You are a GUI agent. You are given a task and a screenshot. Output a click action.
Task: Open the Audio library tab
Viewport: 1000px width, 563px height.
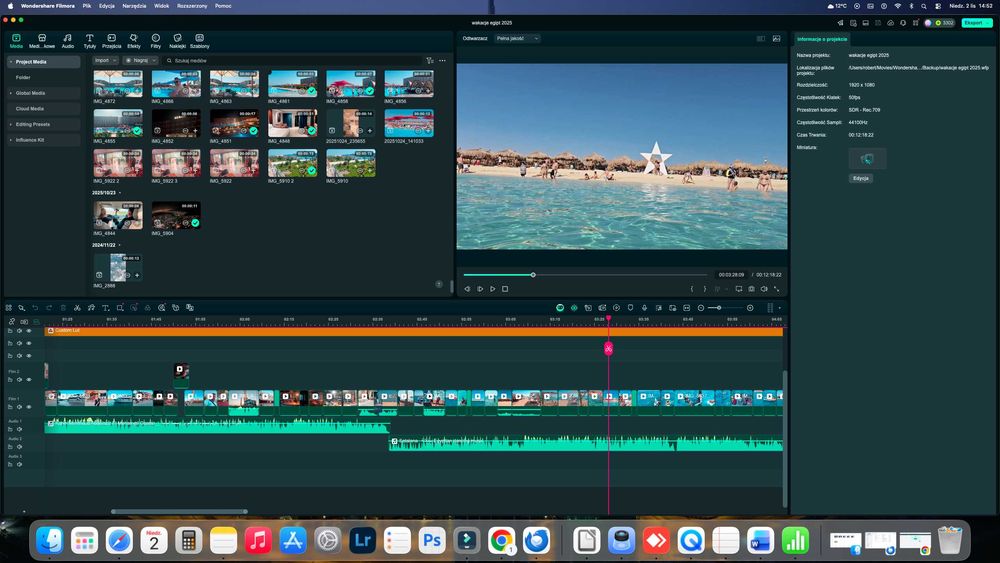(x=68, y=41)
